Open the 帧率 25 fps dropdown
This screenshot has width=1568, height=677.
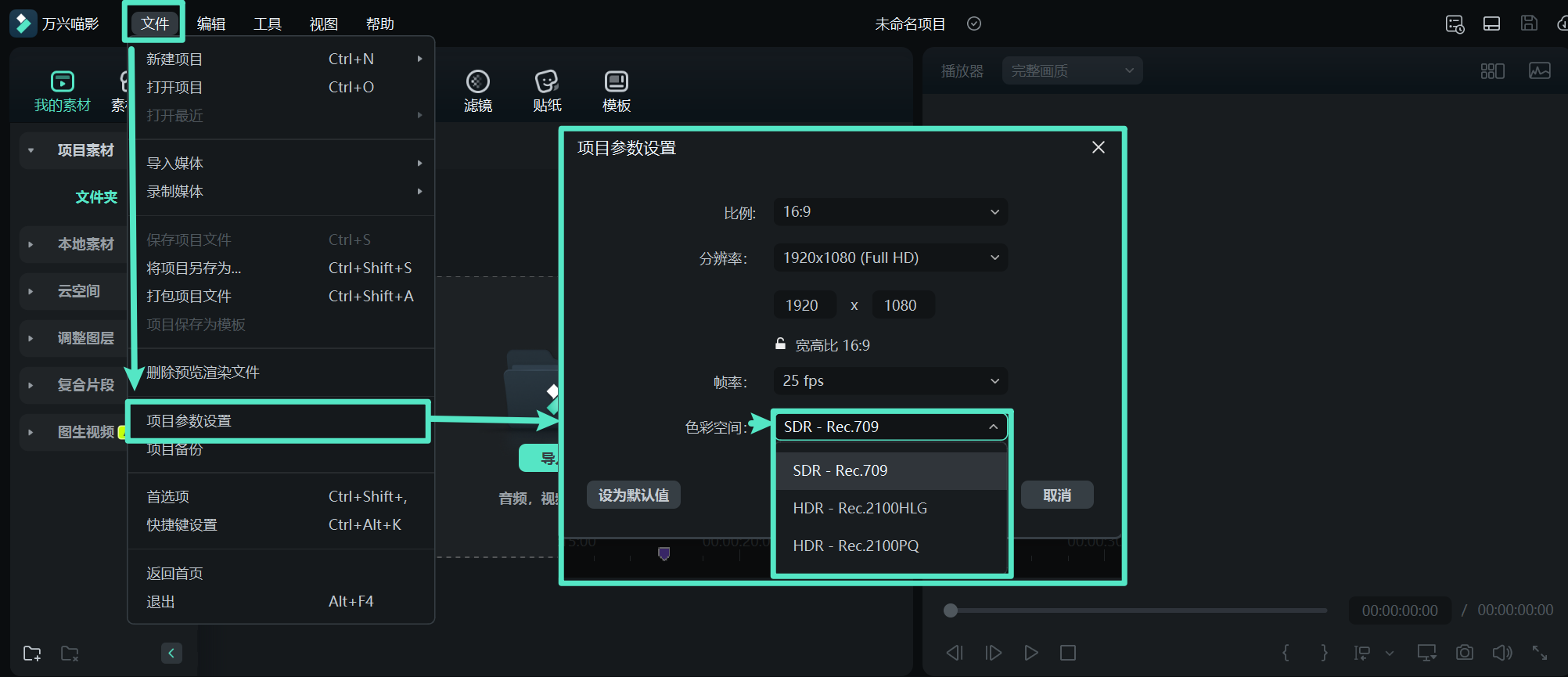pyautogui.click(x=890, y=381)
